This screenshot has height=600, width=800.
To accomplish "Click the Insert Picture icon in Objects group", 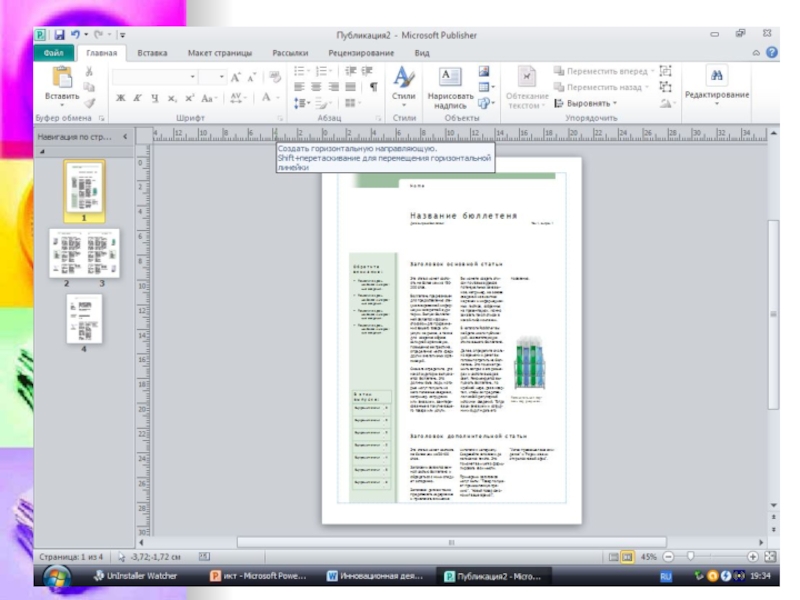I will click(485, 71).
